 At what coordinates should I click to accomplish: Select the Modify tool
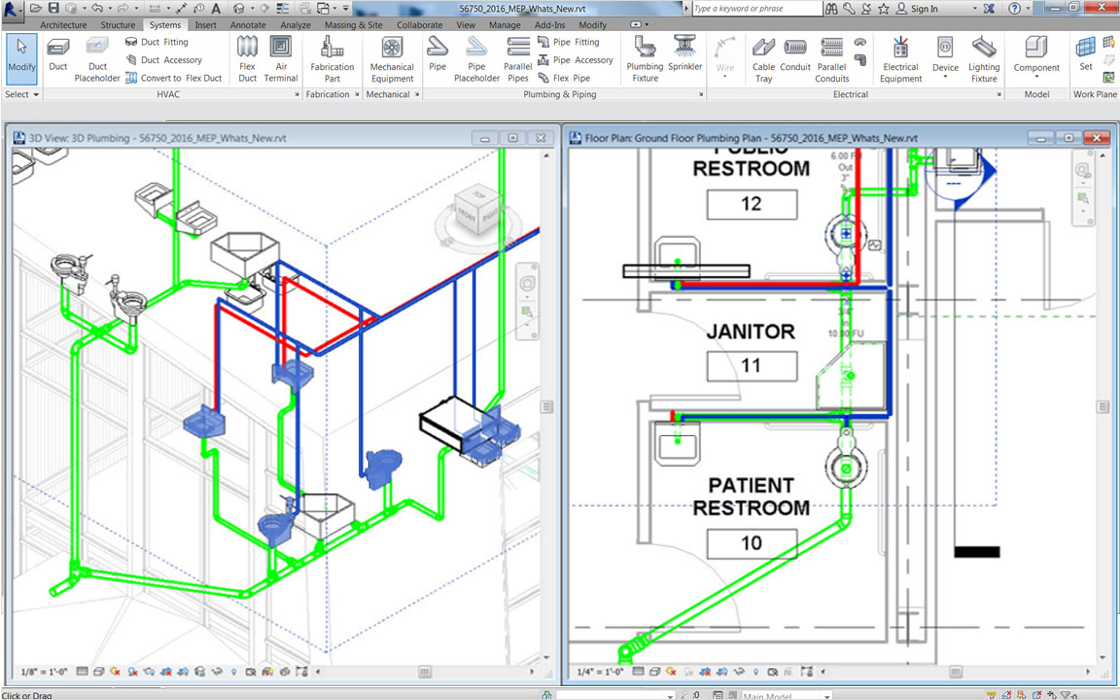point(21,58)
